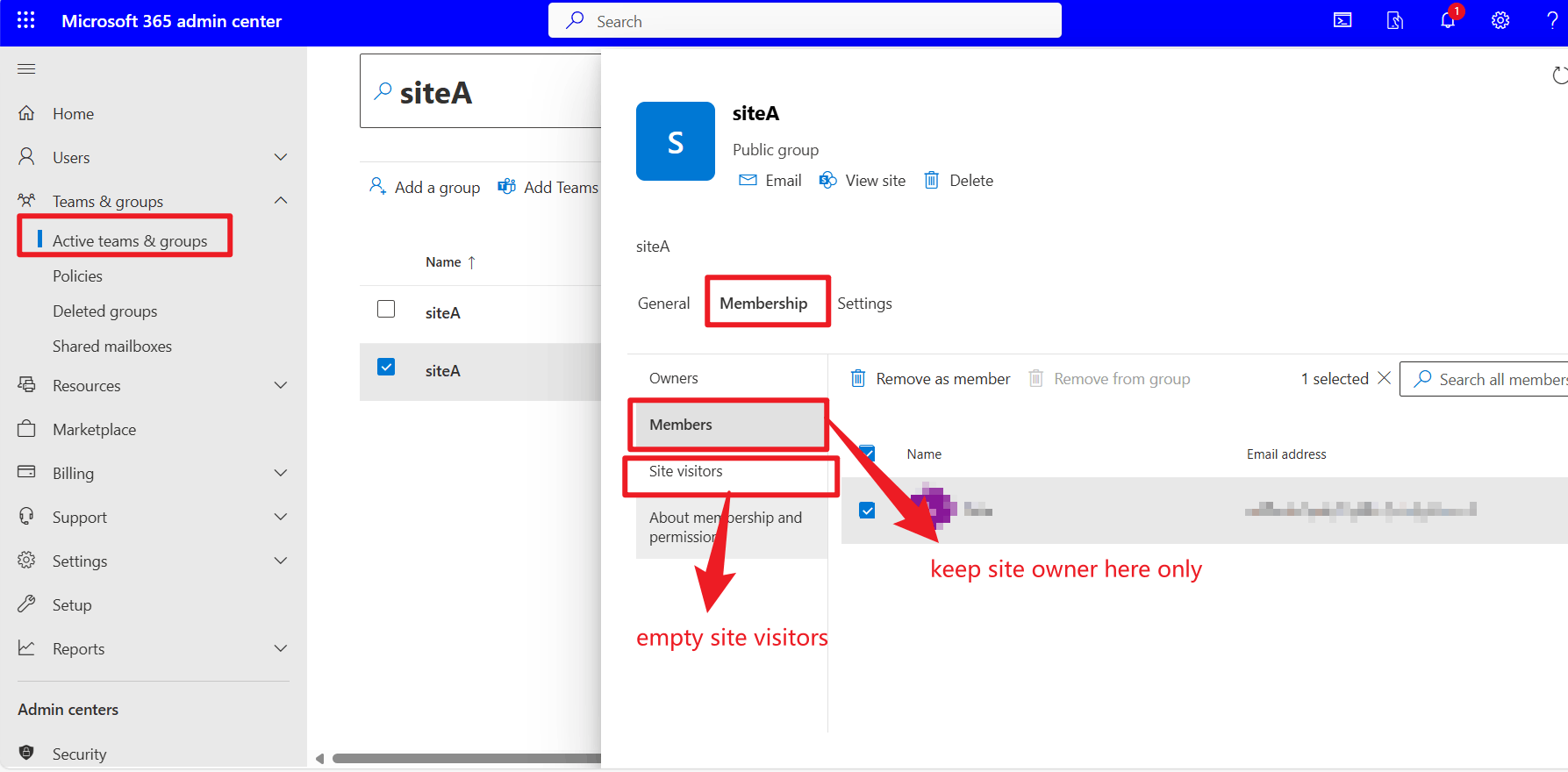Image resolution: width=1568 pixels, height=772 pixels.
Task: Open Shared mailboxes
Action: (x=111, y=346)
